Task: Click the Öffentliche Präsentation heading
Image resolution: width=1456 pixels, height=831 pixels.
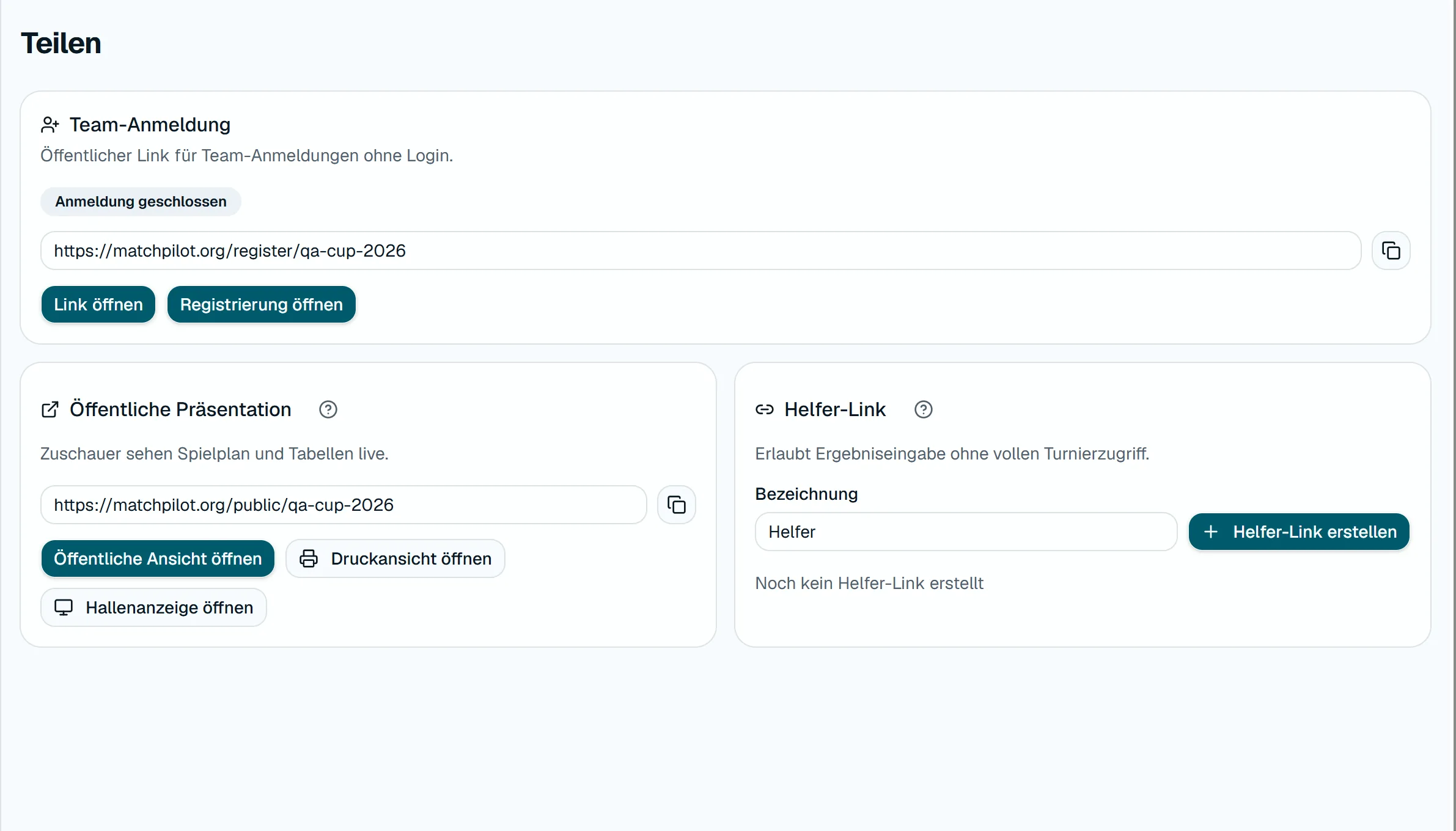Action: (x=180, y=409)
